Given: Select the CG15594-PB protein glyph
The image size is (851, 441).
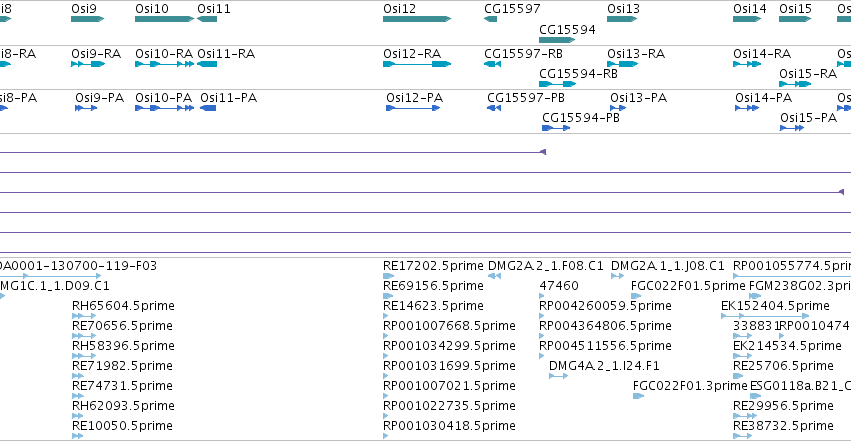Looking at the screenshot, I should 556,128.
